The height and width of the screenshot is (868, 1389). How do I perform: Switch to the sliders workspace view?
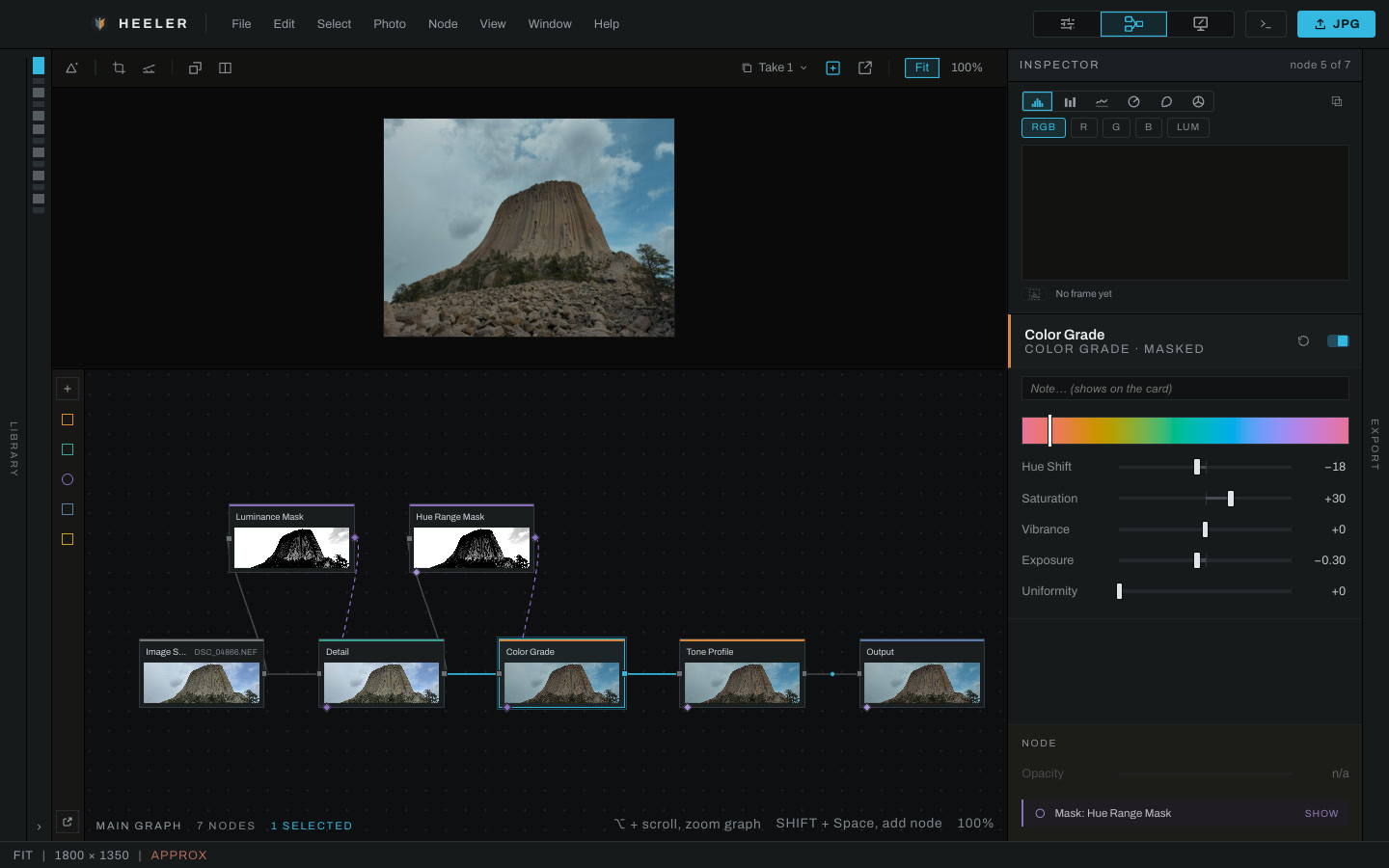(x=1067, y=24)
